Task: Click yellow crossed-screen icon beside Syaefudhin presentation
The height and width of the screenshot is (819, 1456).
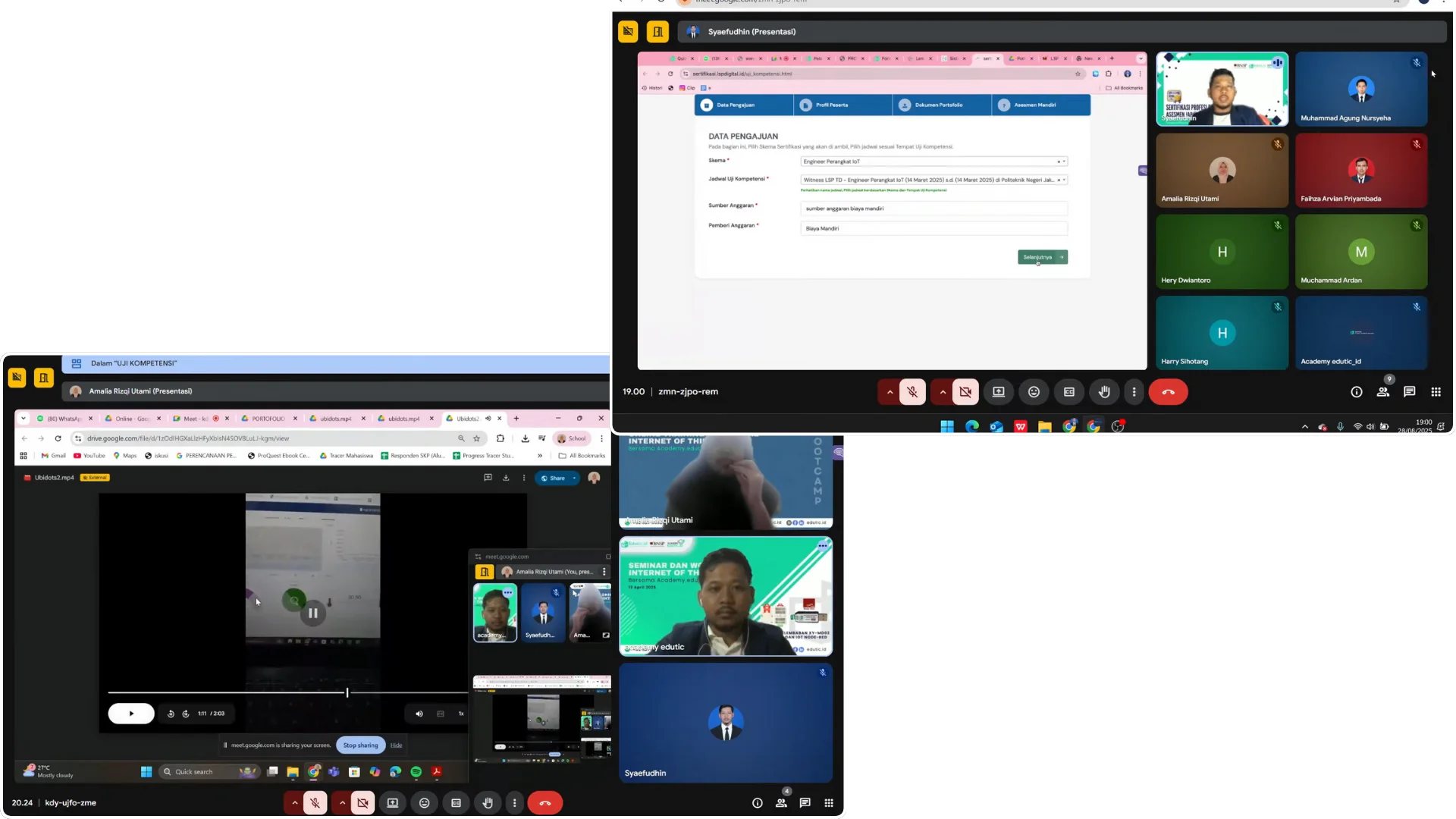Action: click(x=628, y=32)
